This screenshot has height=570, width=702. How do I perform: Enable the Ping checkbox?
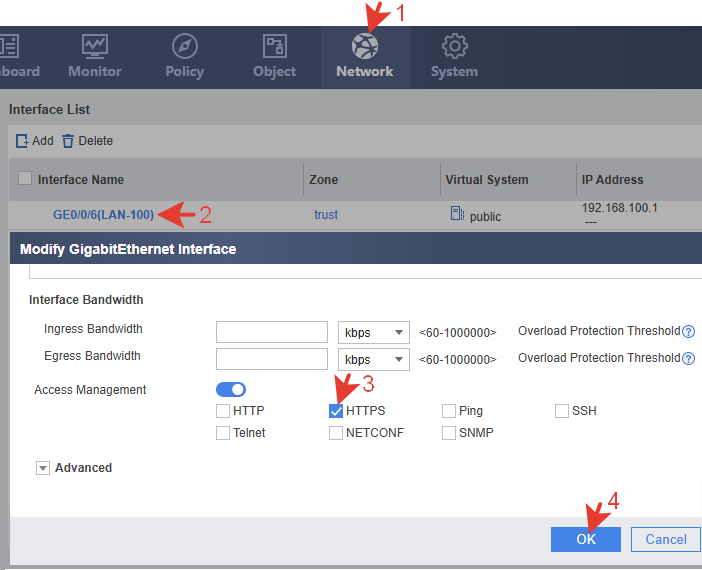point(449,411)
